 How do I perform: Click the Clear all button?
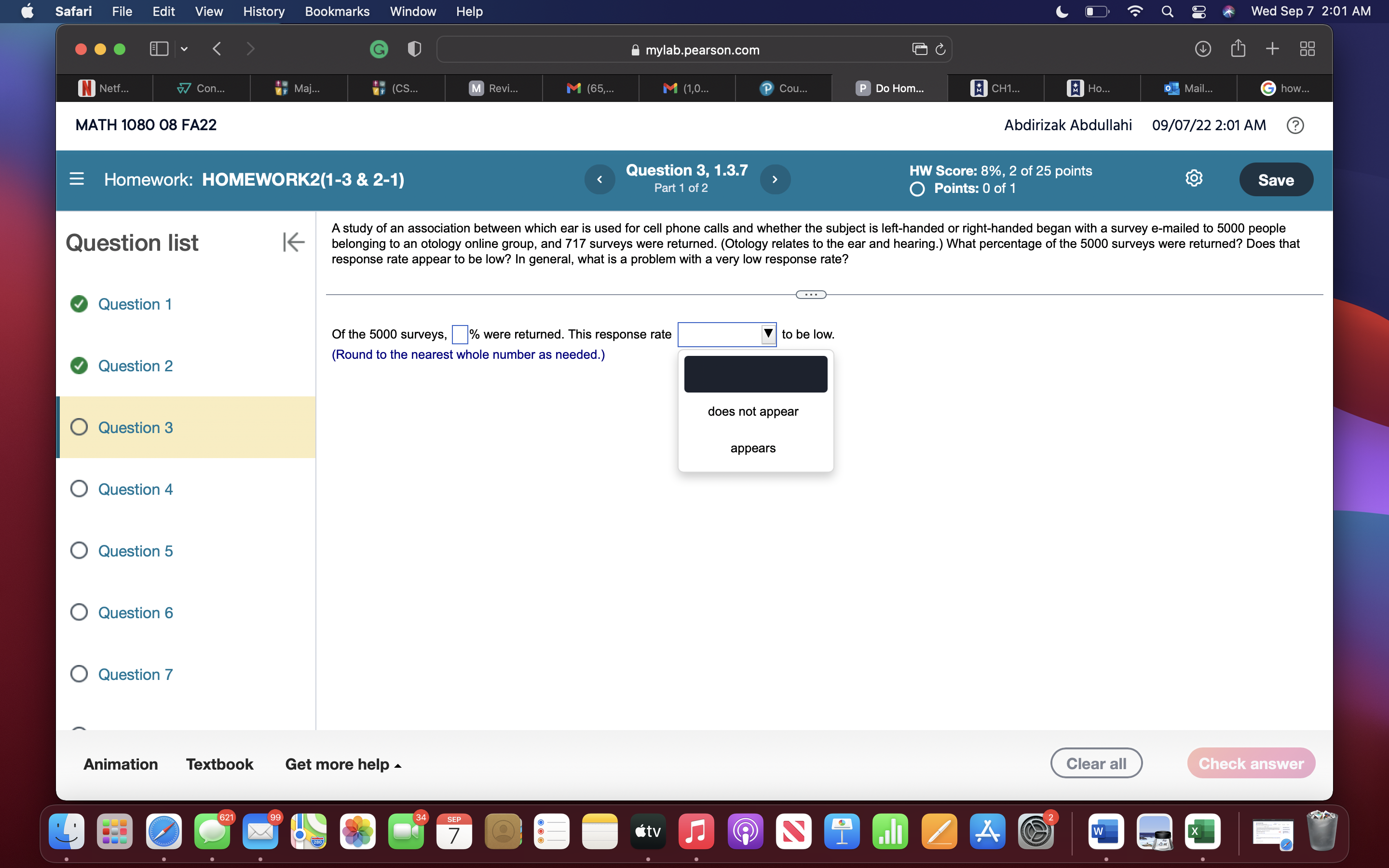pos(1096,762)
